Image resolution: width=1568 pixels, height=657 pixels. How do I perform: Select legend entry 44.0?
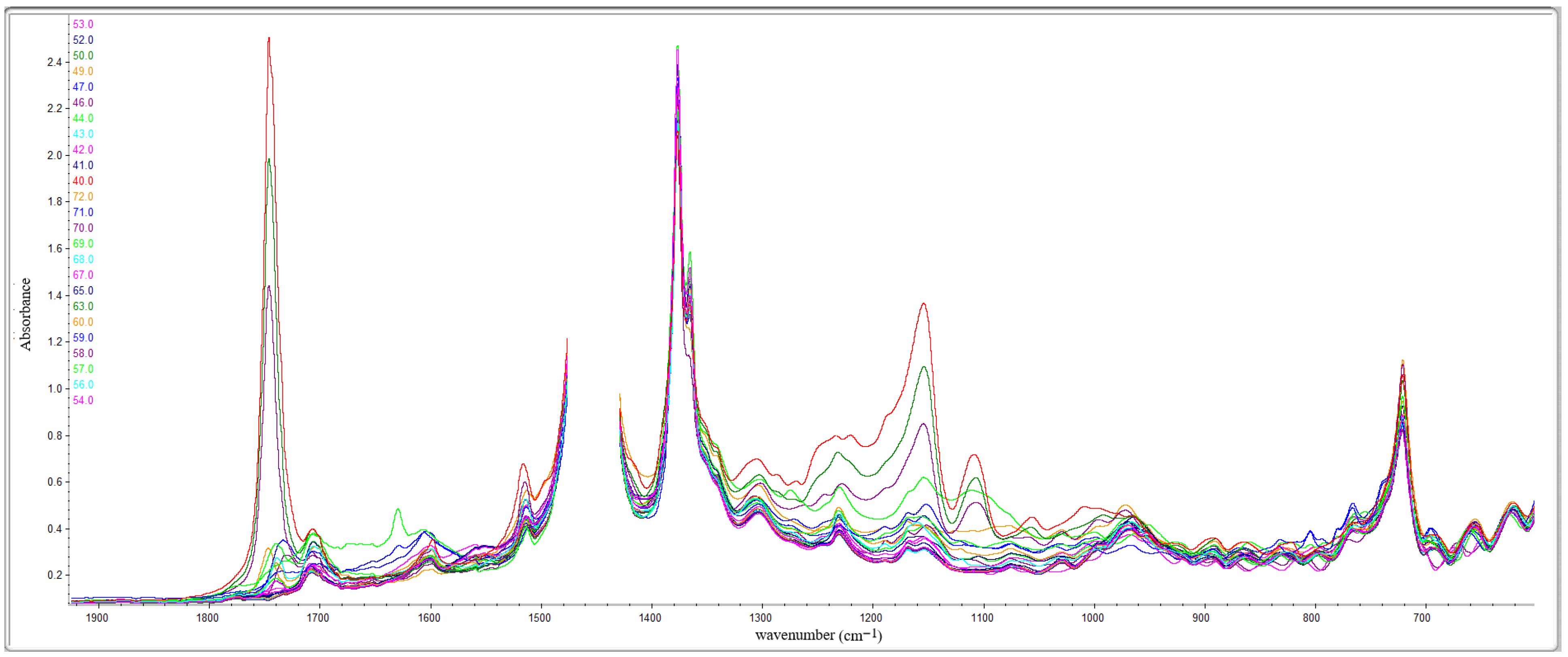(x=83, y=118)
